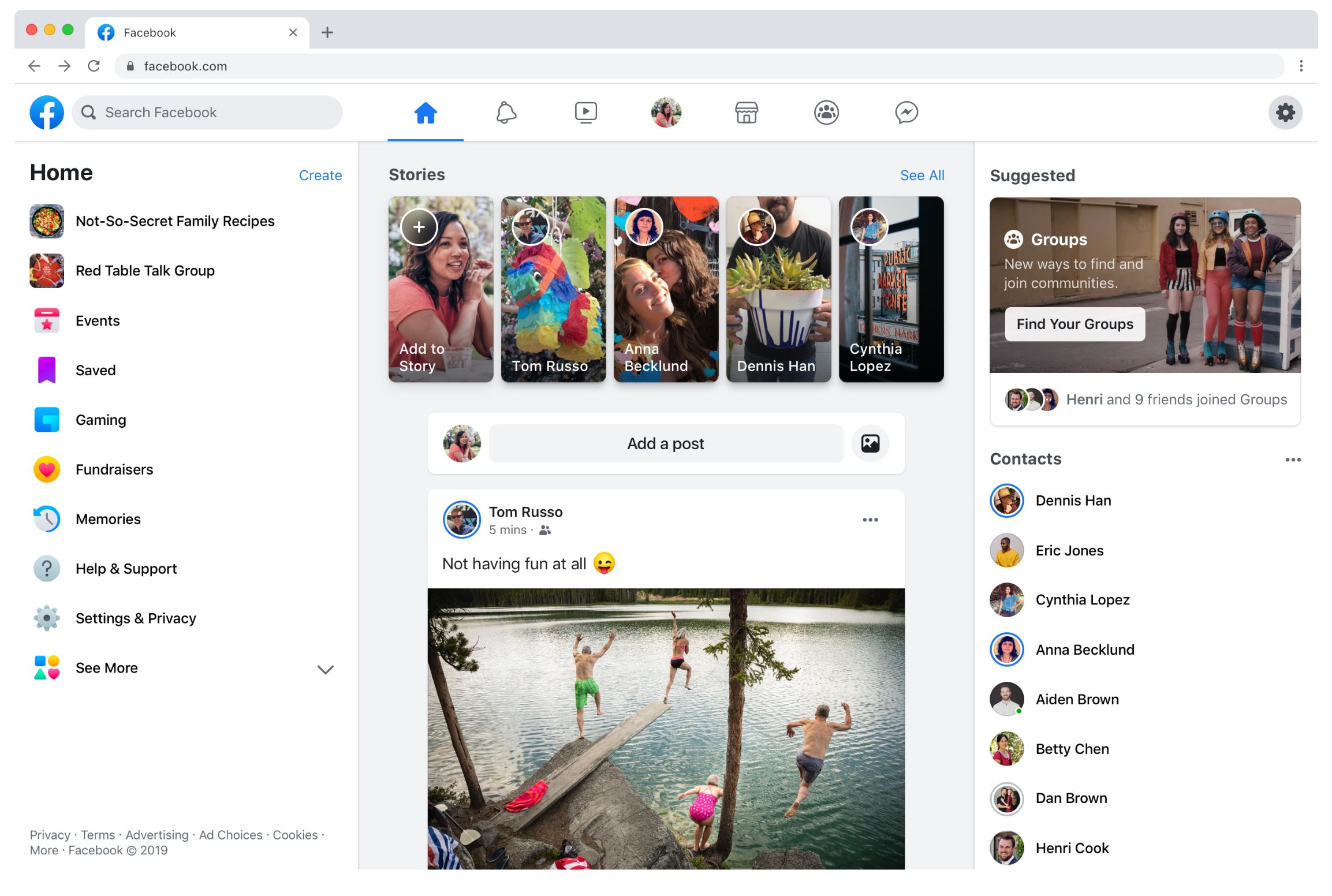Image resolution: width=1332 pixels, height=896 pixels.
Task: Open the Notifications bell icon
Action: coord(506,112)
